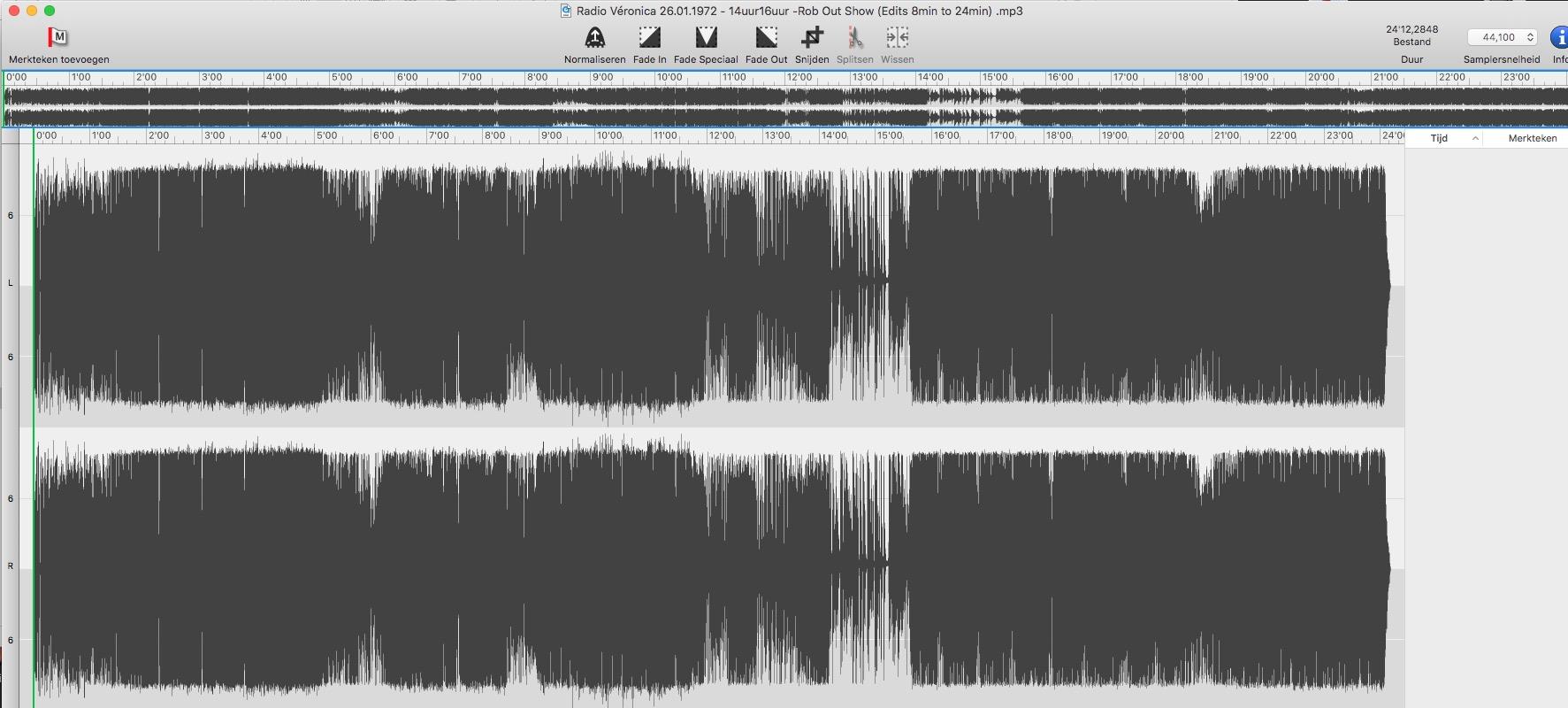
Task: Open the 44,100 sample rate dropdown
Action: pyautogui.click(x=1502, y=37)
